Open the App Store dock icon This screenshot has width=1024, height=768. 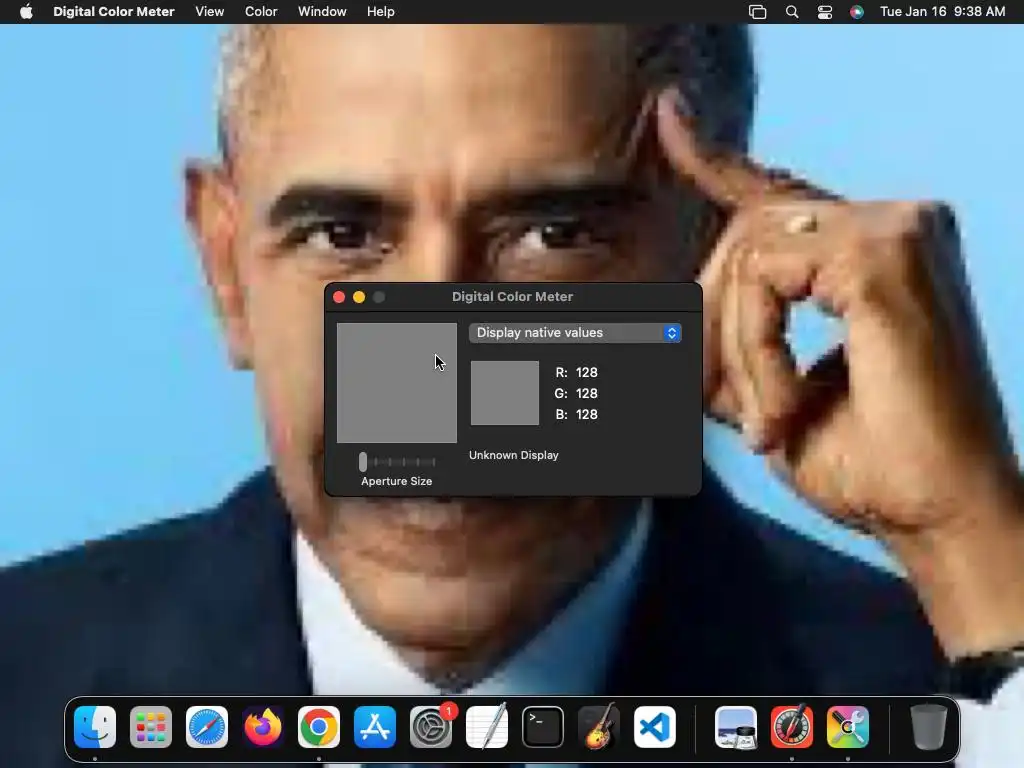[x=375, y=727]
